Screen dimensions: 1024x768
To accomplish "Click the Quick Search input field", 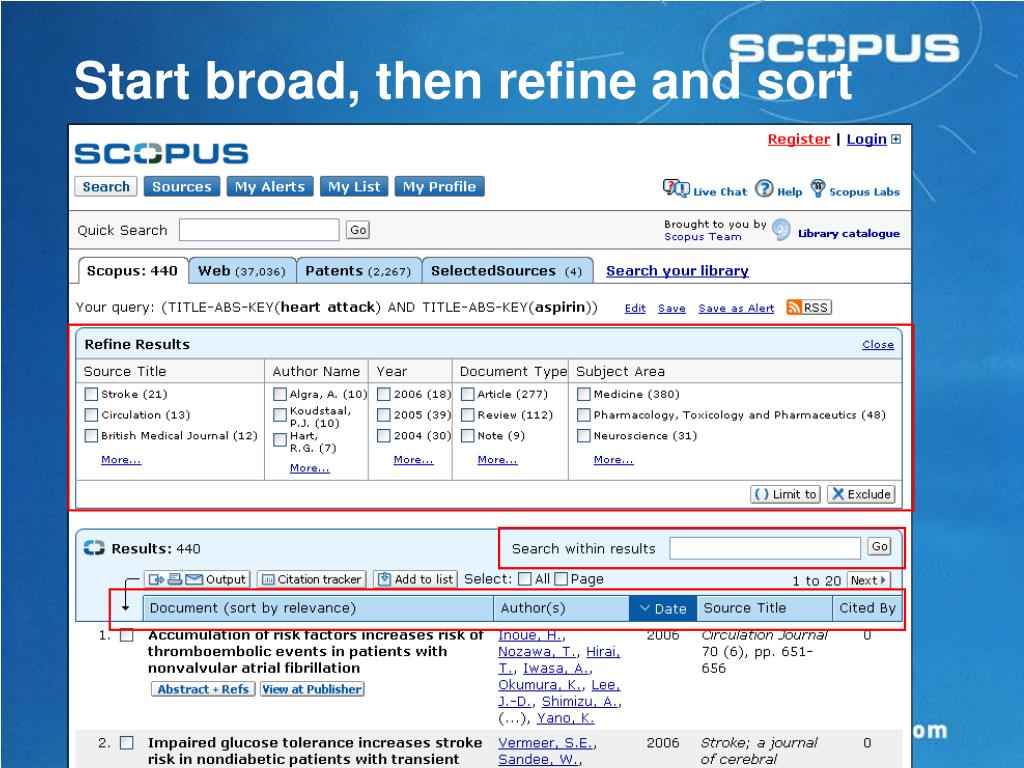I will pos(259,230).
